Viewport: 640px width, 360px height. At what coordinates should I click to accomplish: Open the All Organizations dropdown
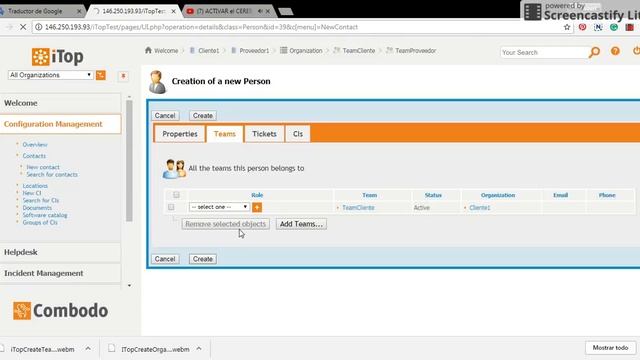click(x=51, y=75)
